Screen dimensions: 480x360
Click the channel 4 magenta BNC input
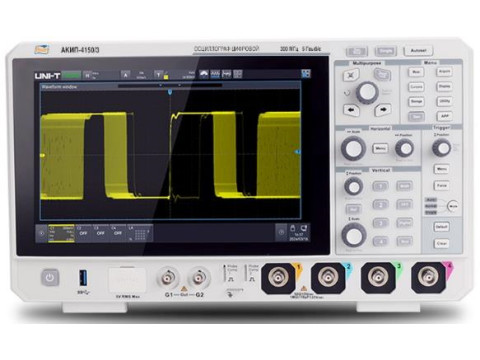coord(428,278)
